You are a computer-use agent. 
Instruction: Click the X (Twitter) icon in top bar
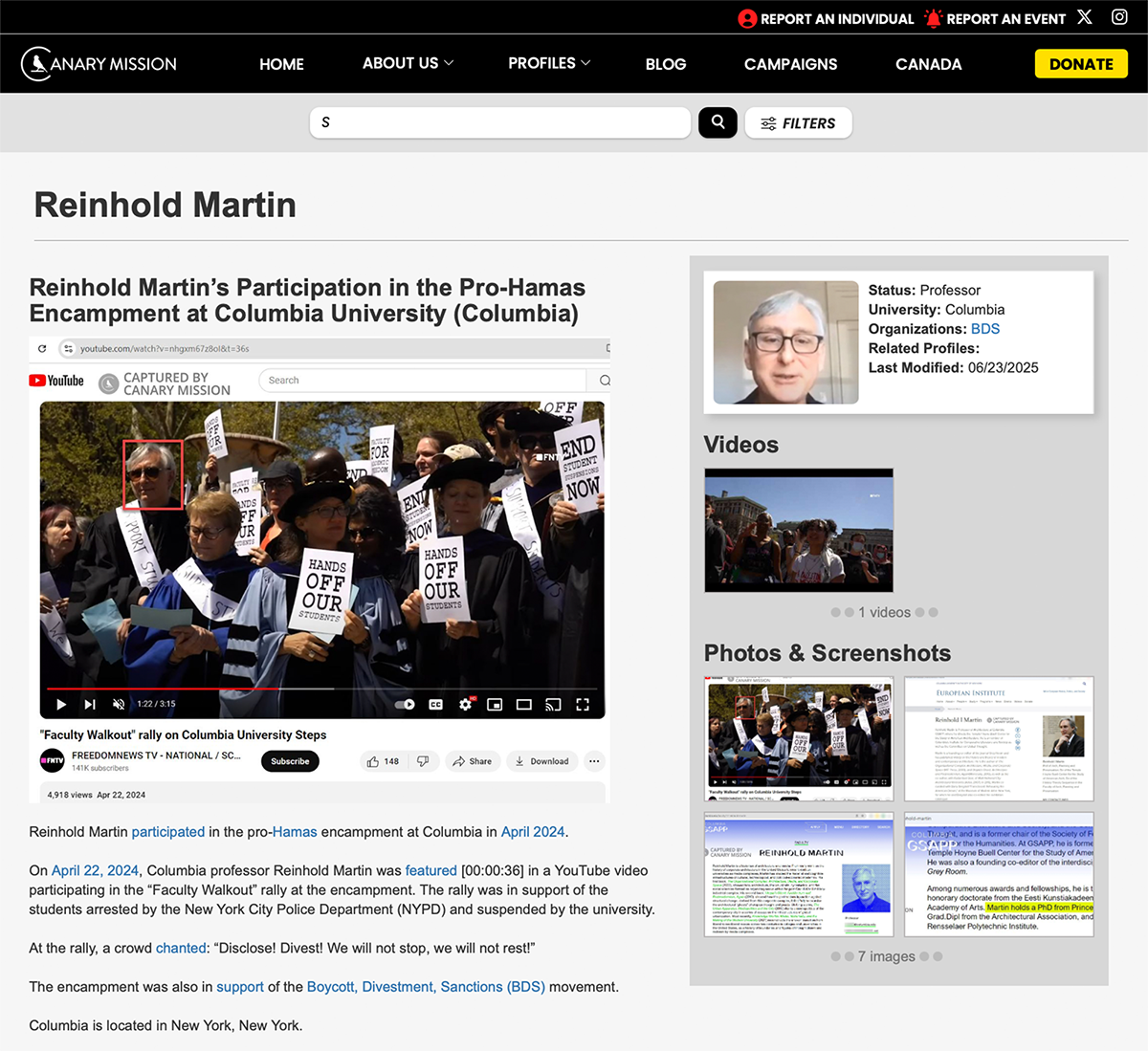pos(1084,17)
